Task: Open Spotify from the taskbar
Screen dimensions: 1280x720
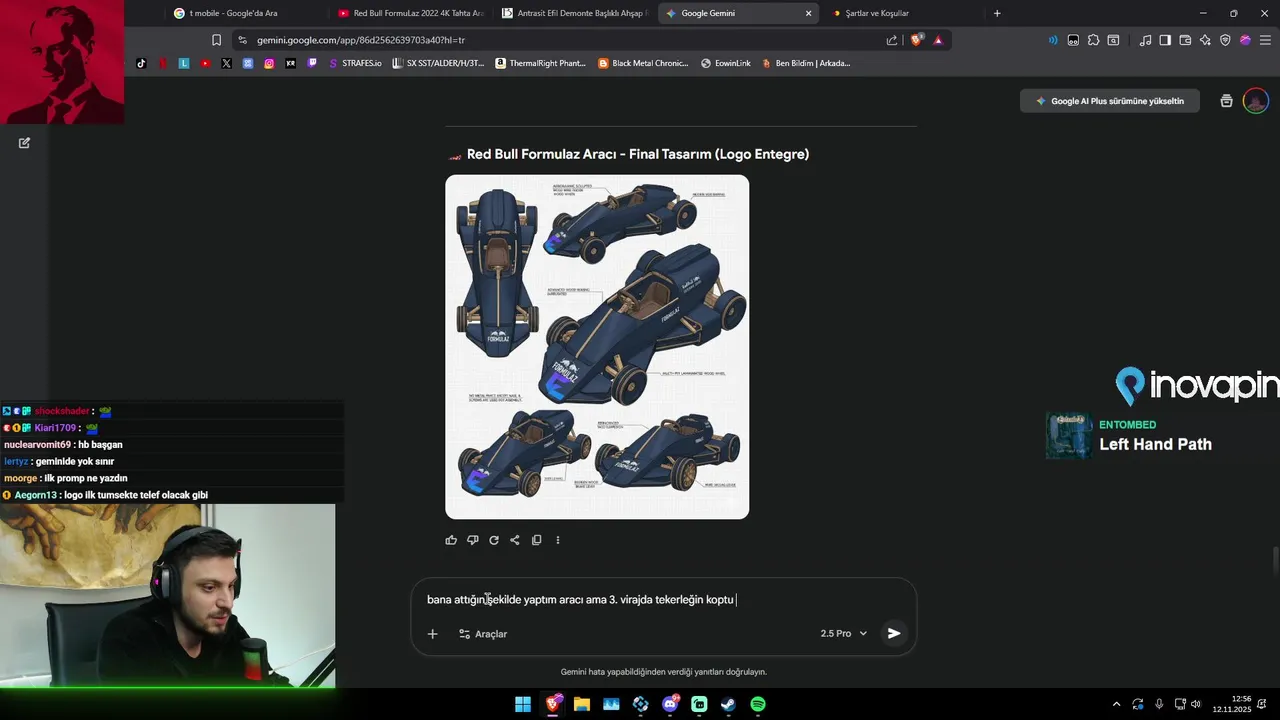Action: [x=758, y=704]
